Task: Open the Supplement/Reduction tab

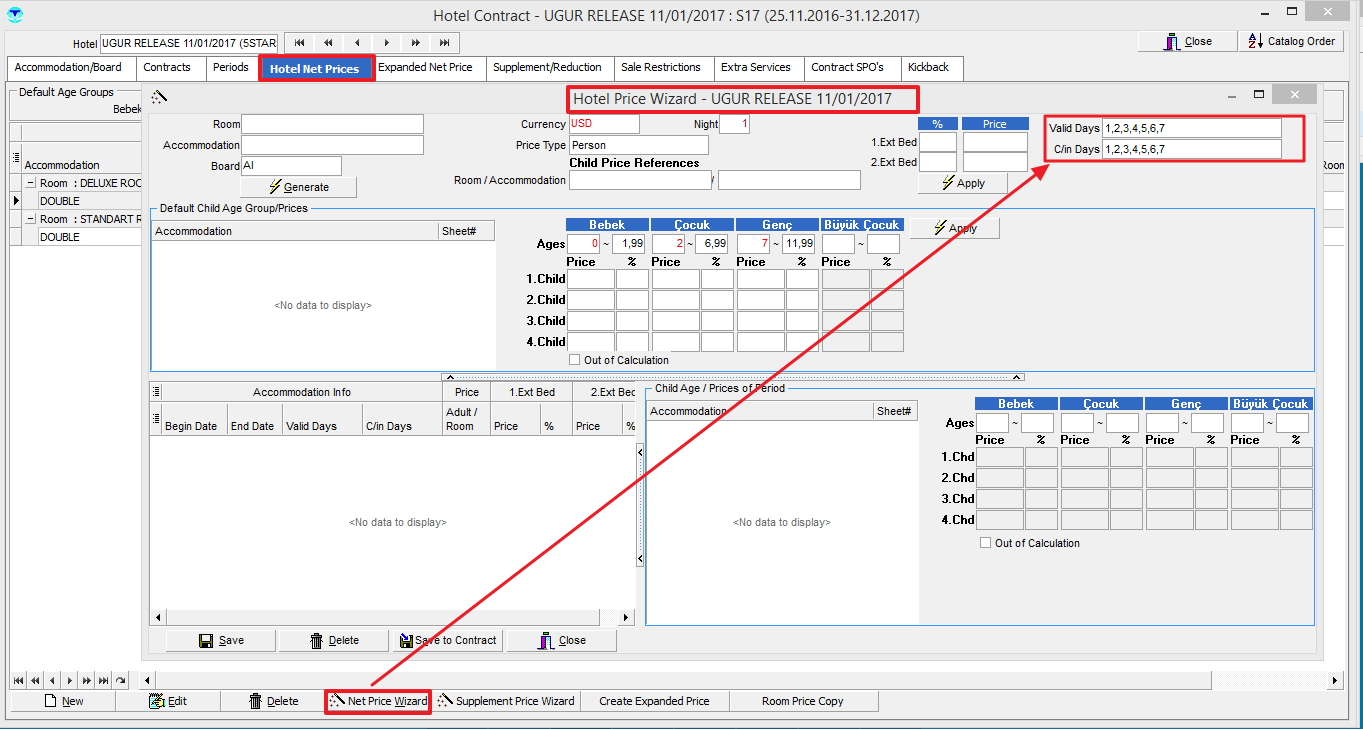Action: pos(547,67)
